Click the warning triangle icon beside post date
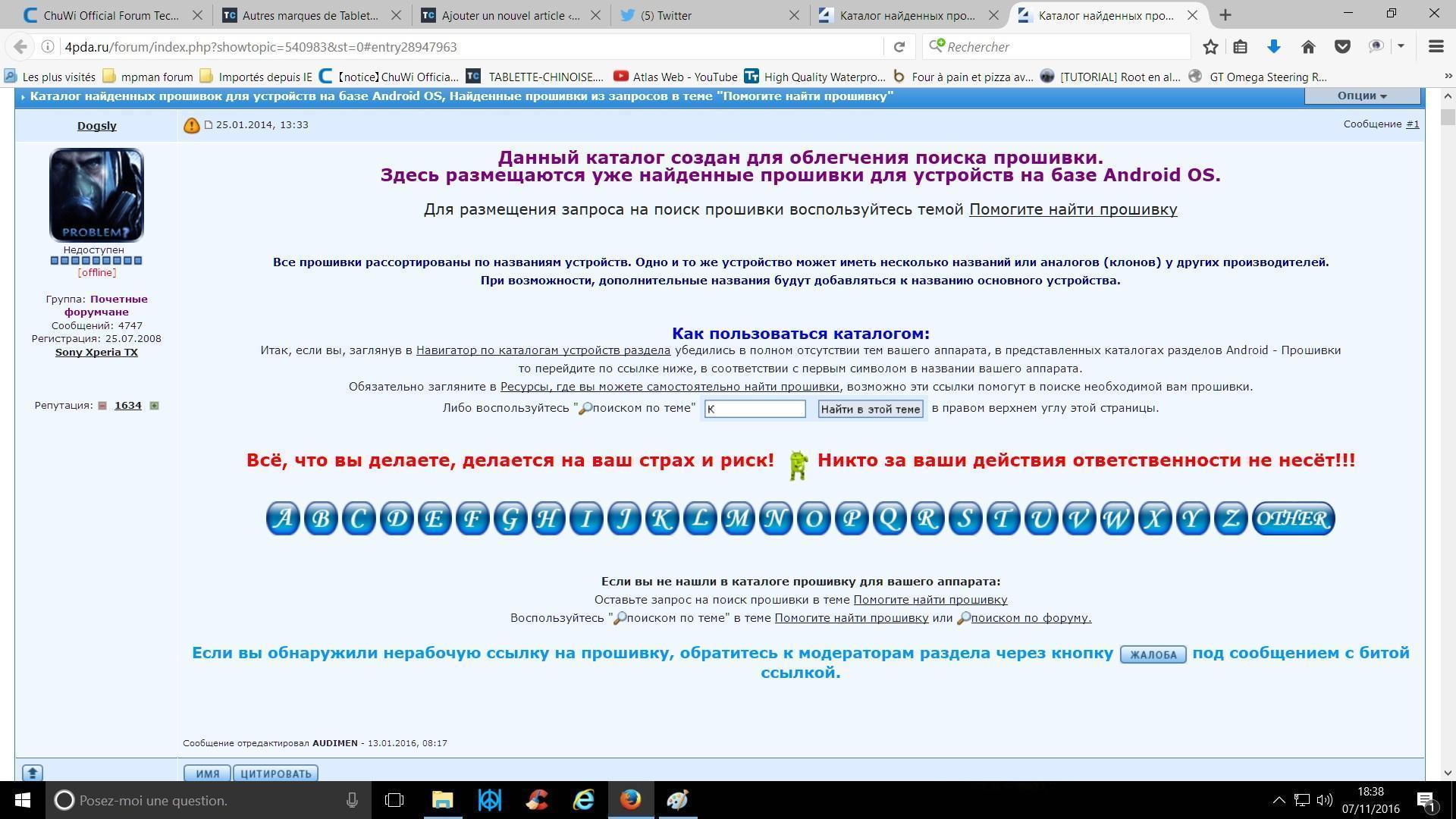This screenshot has width=1456, height=819. pos(191,126)
